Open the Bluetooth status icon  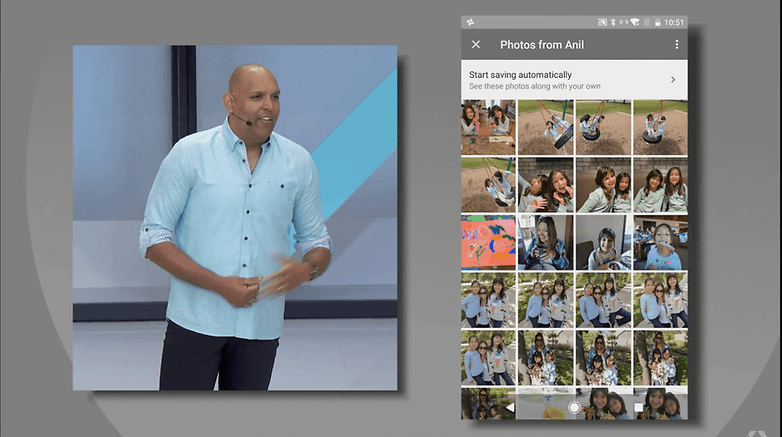pyautogui.click(x=613, y=22)
